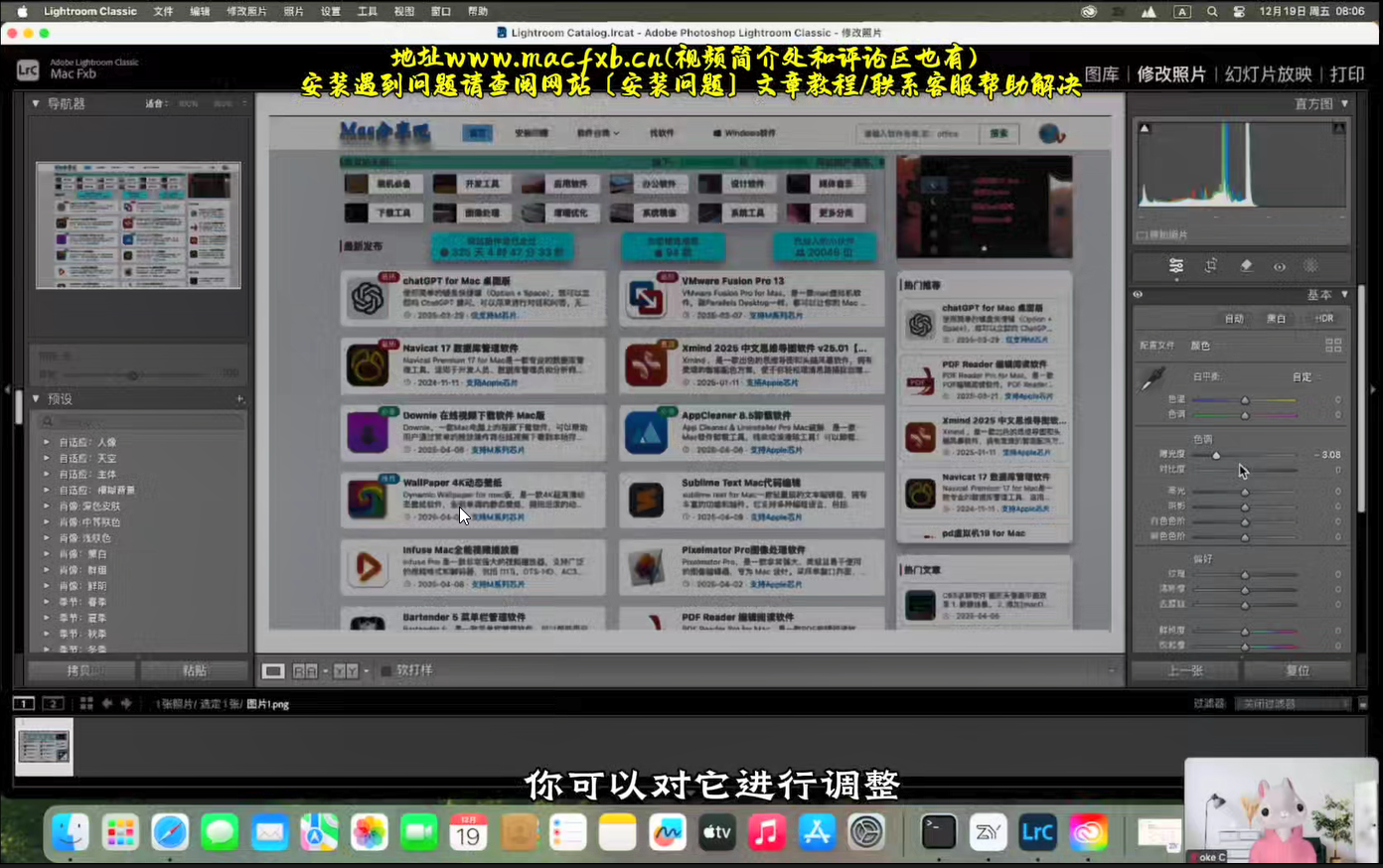Open the Before/After YY view options arrow
The image size is (1383, 868).
[x=367, y=671]
